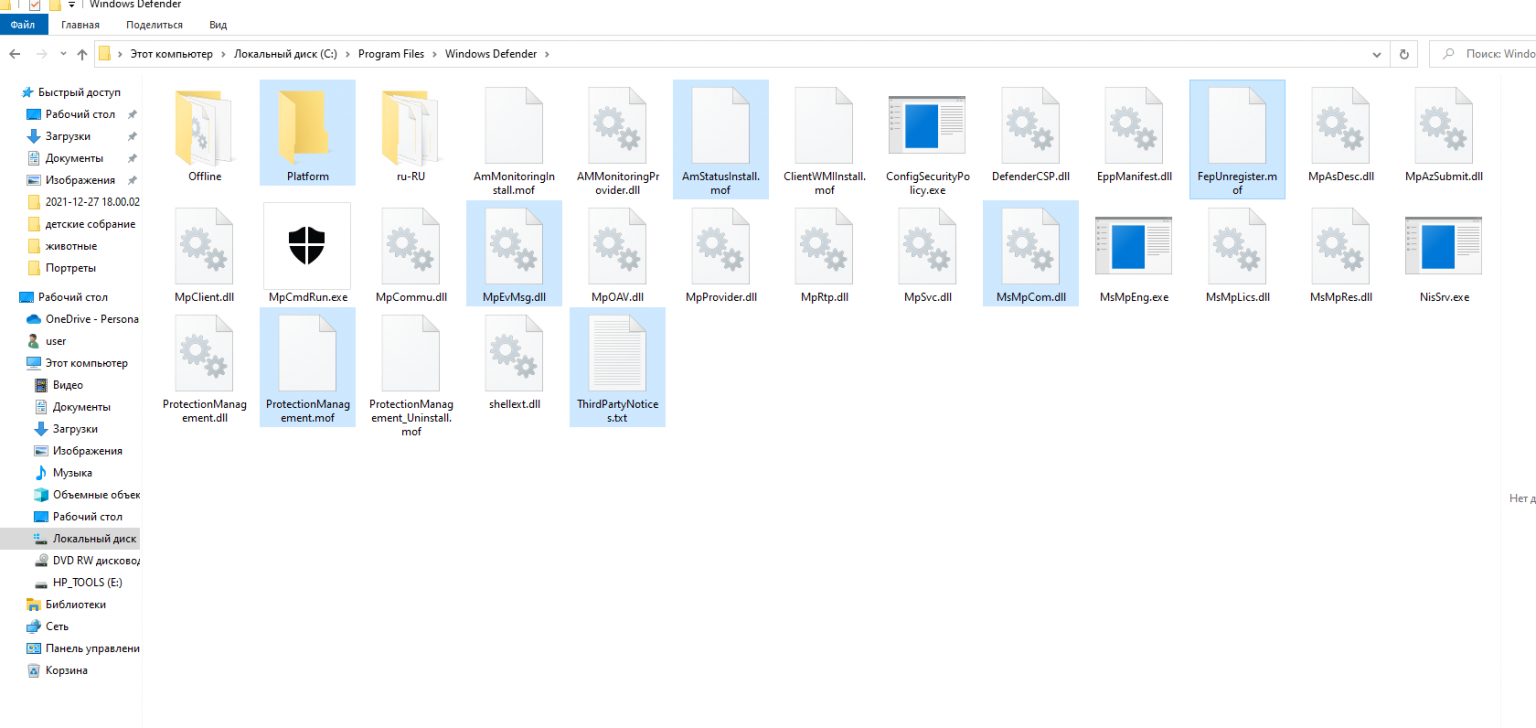This screenshot has height=728, width=1536.
Task: Select the Offline folder icon
Action: coord(204,126)
